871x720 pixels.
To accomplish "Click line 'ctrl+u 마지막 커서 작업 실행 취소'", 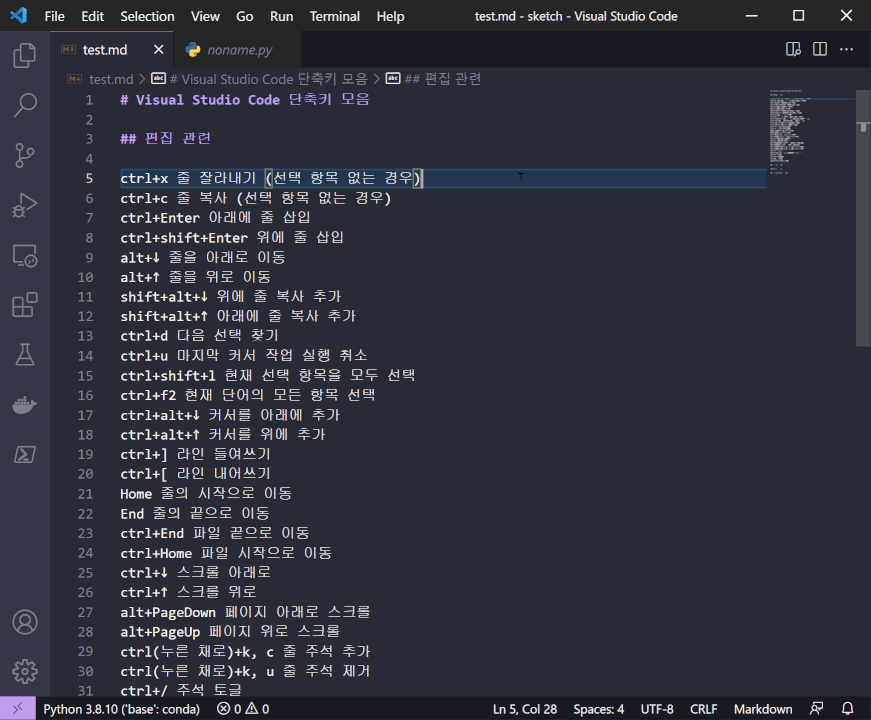I will [244, 356].
